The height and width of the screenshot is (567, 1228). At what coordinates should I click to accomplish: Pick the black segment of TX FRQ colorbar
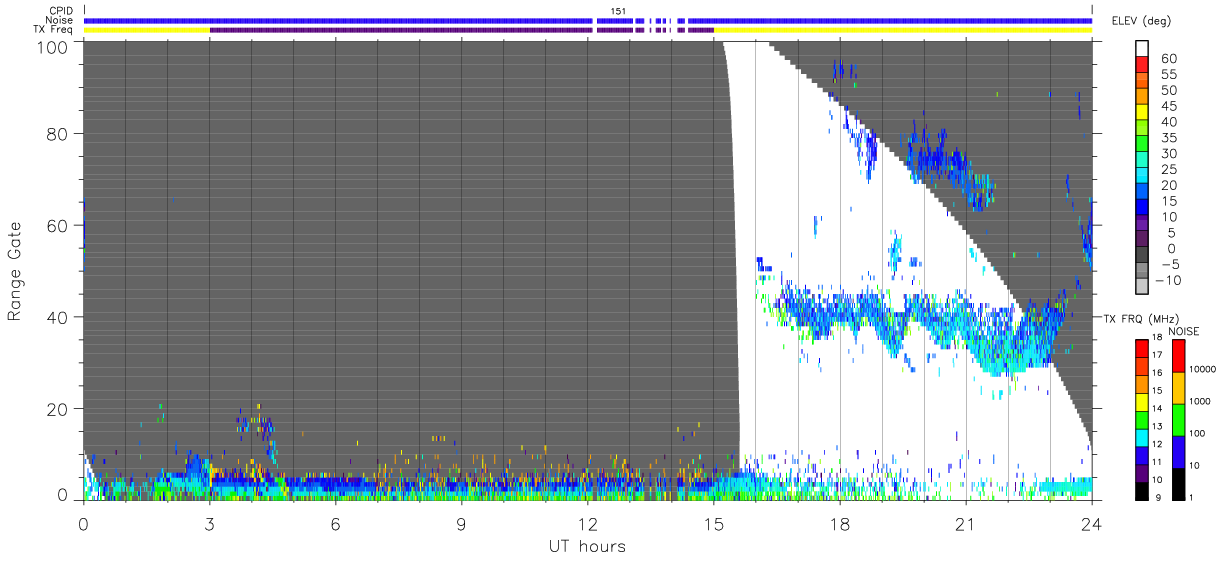click(1142, 490)
